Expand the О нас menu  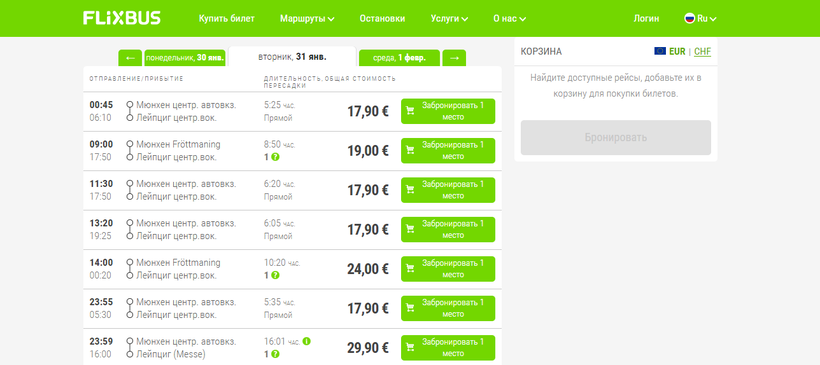509,18
